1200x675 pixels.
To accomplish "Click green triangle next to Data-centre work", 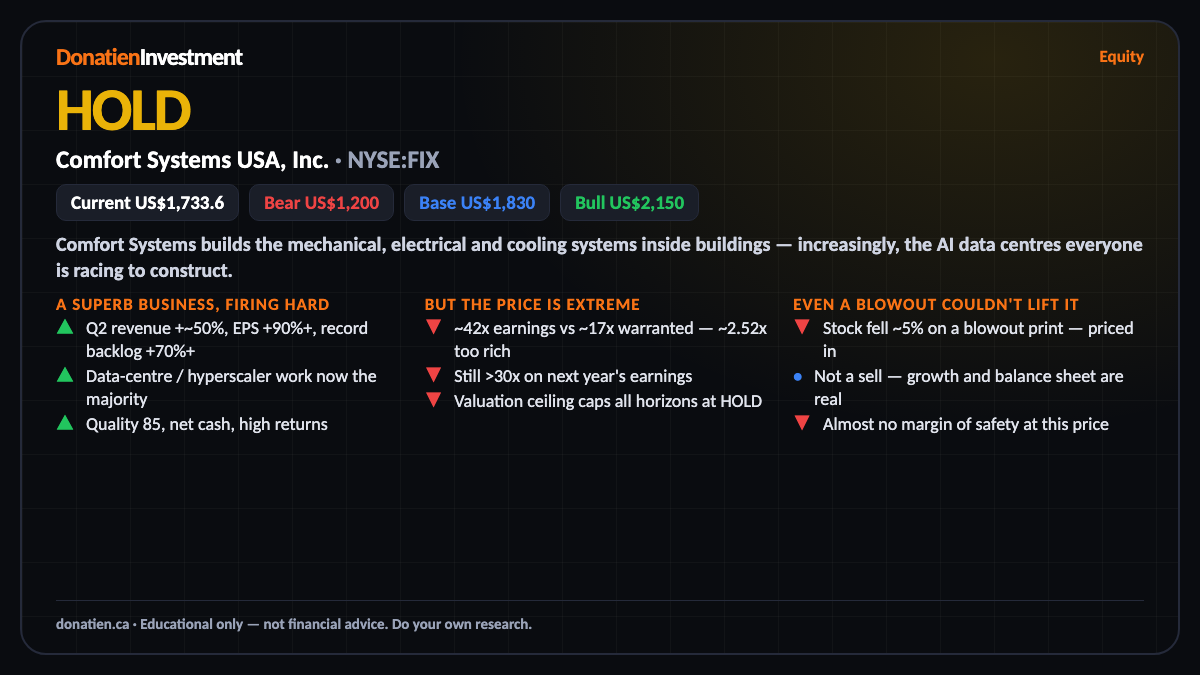I will [65, 375].
